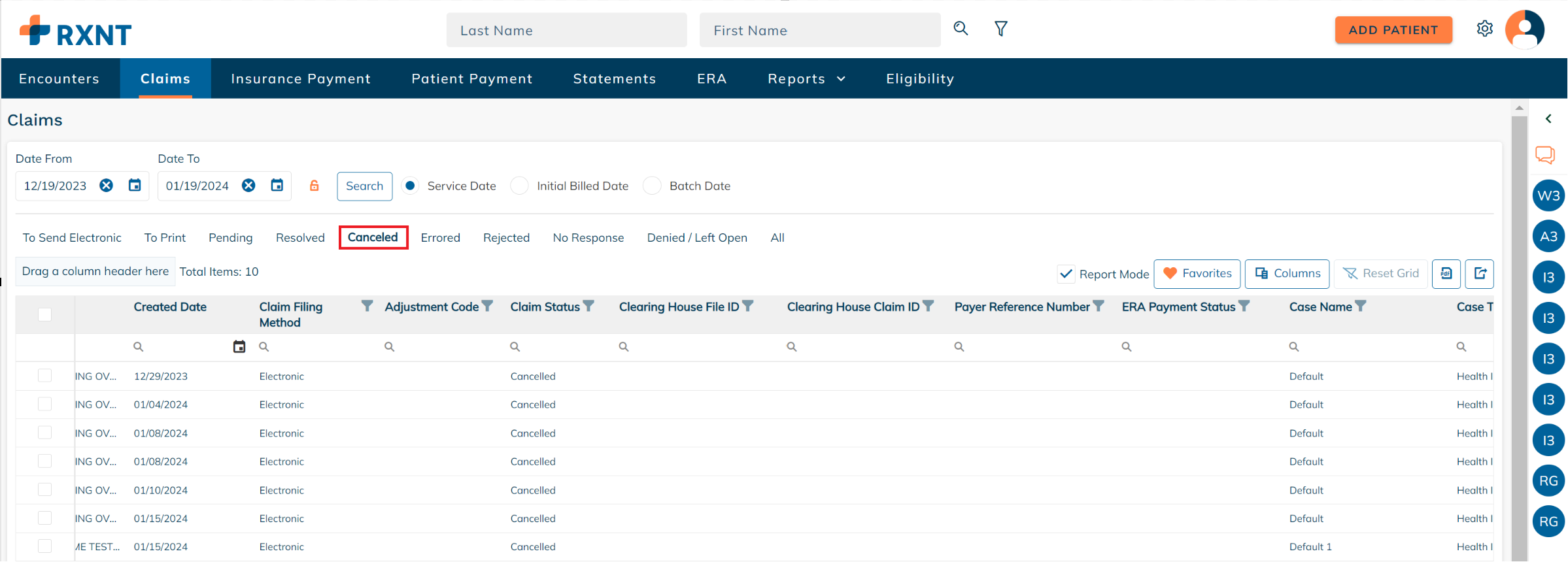Filter the Claim Status column
Image resolution: width=1568 pixels, height=562 pixels.
[588, 306]
